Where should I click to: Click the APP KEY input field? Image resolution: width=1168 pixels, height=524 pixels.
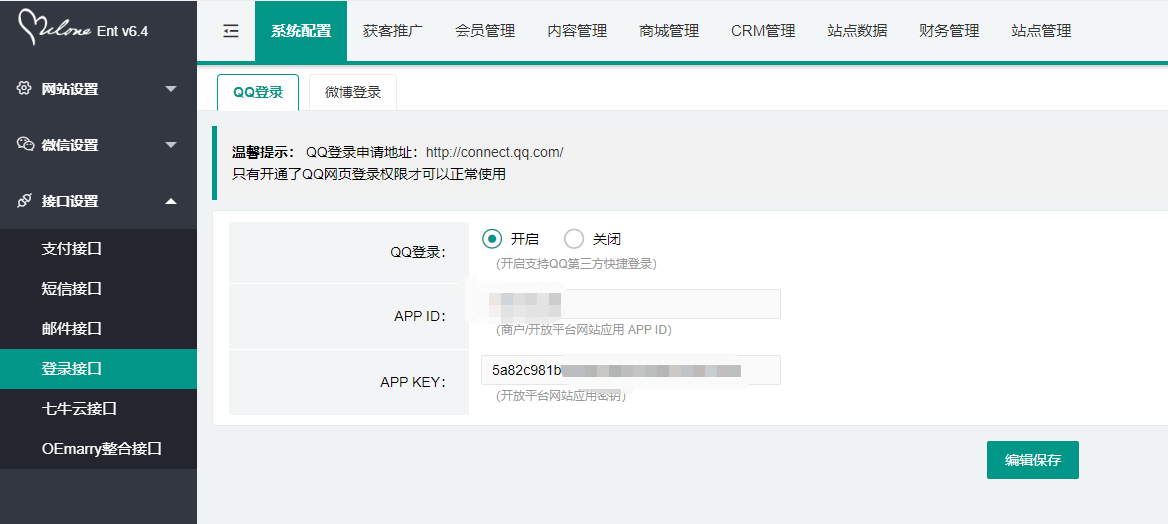click(631, 370)
